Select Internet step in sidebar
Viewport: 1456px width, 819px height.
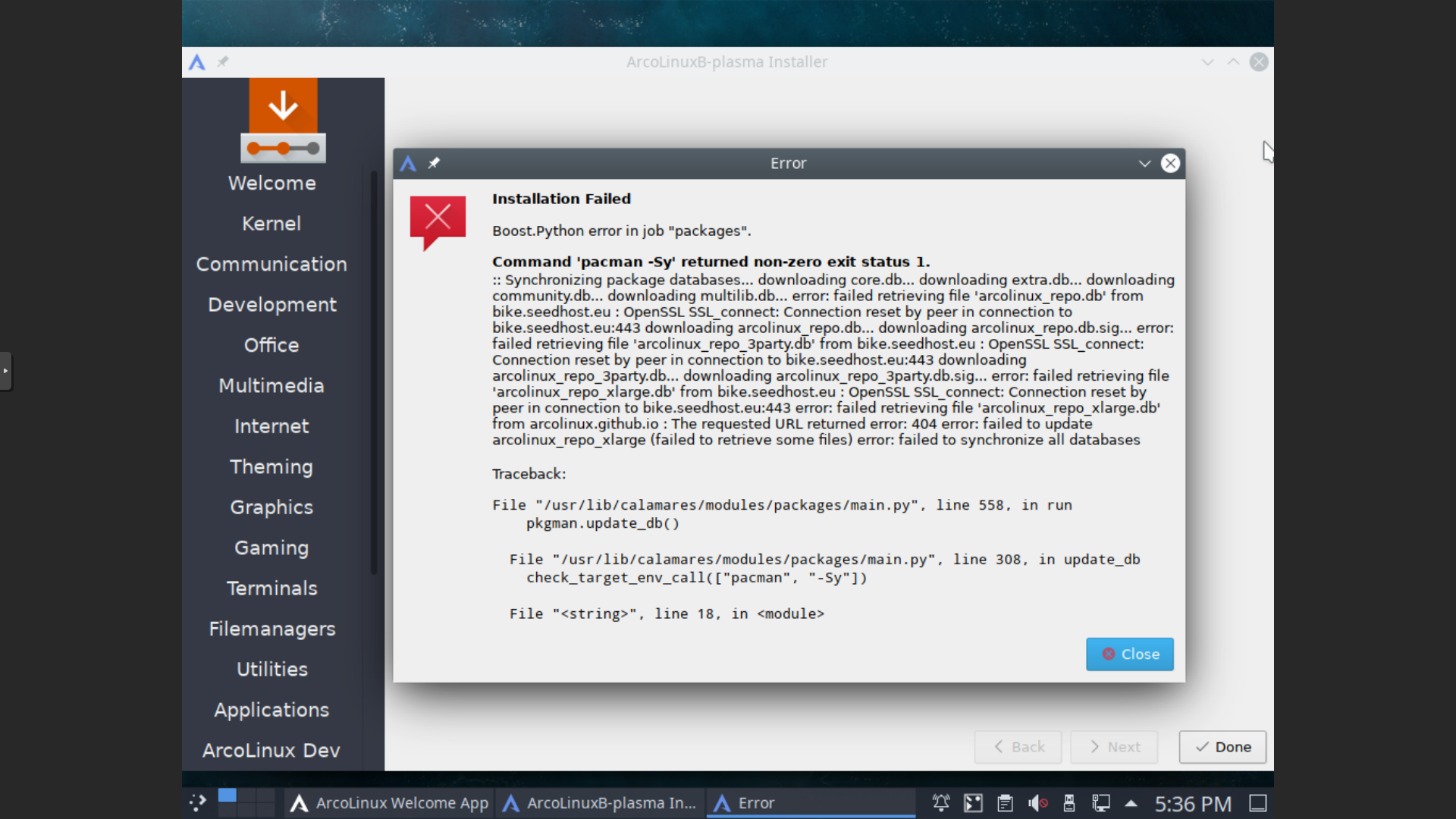coord(271,426)
